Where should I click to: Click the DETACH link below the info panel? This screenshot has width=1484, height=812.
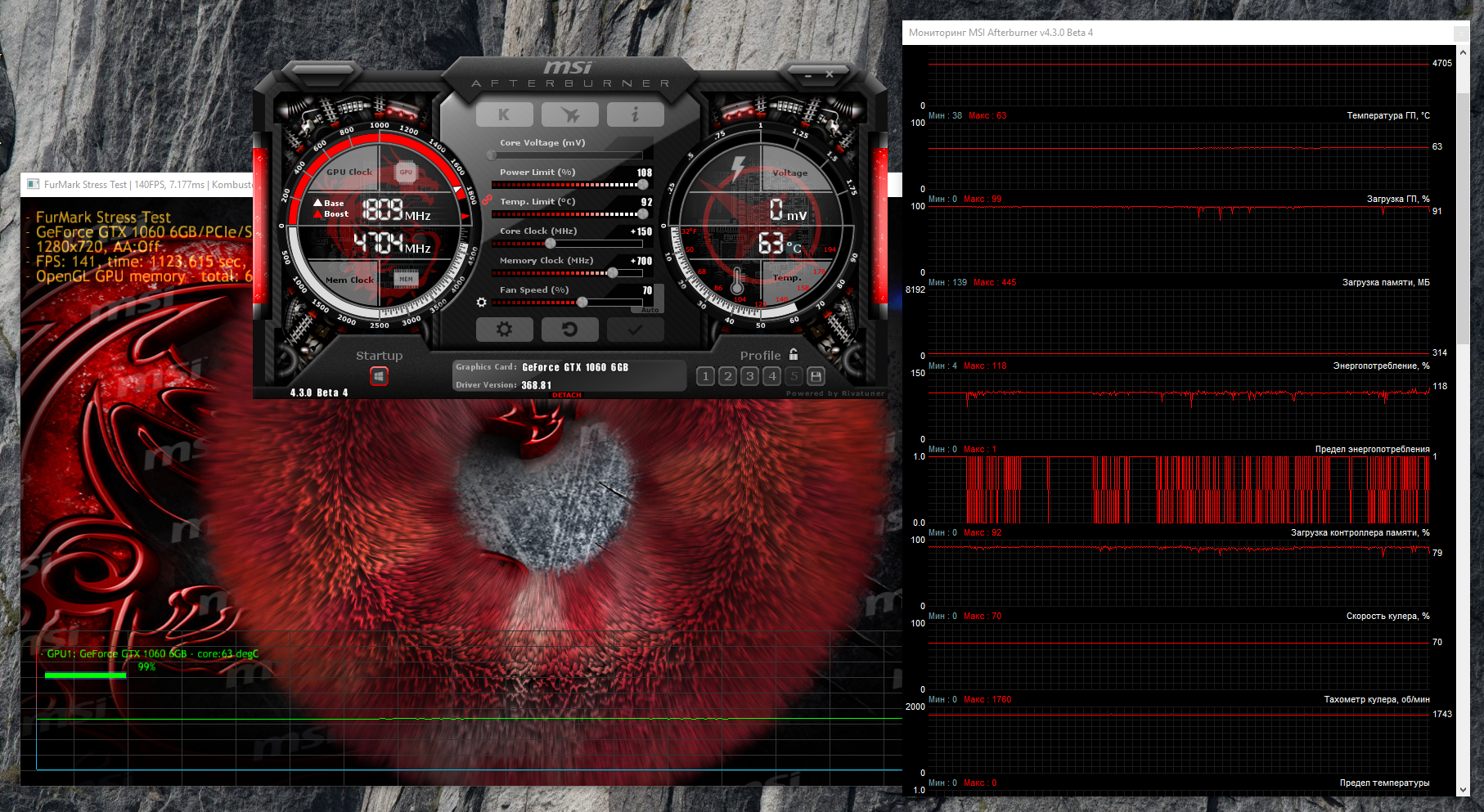(566, 395)
